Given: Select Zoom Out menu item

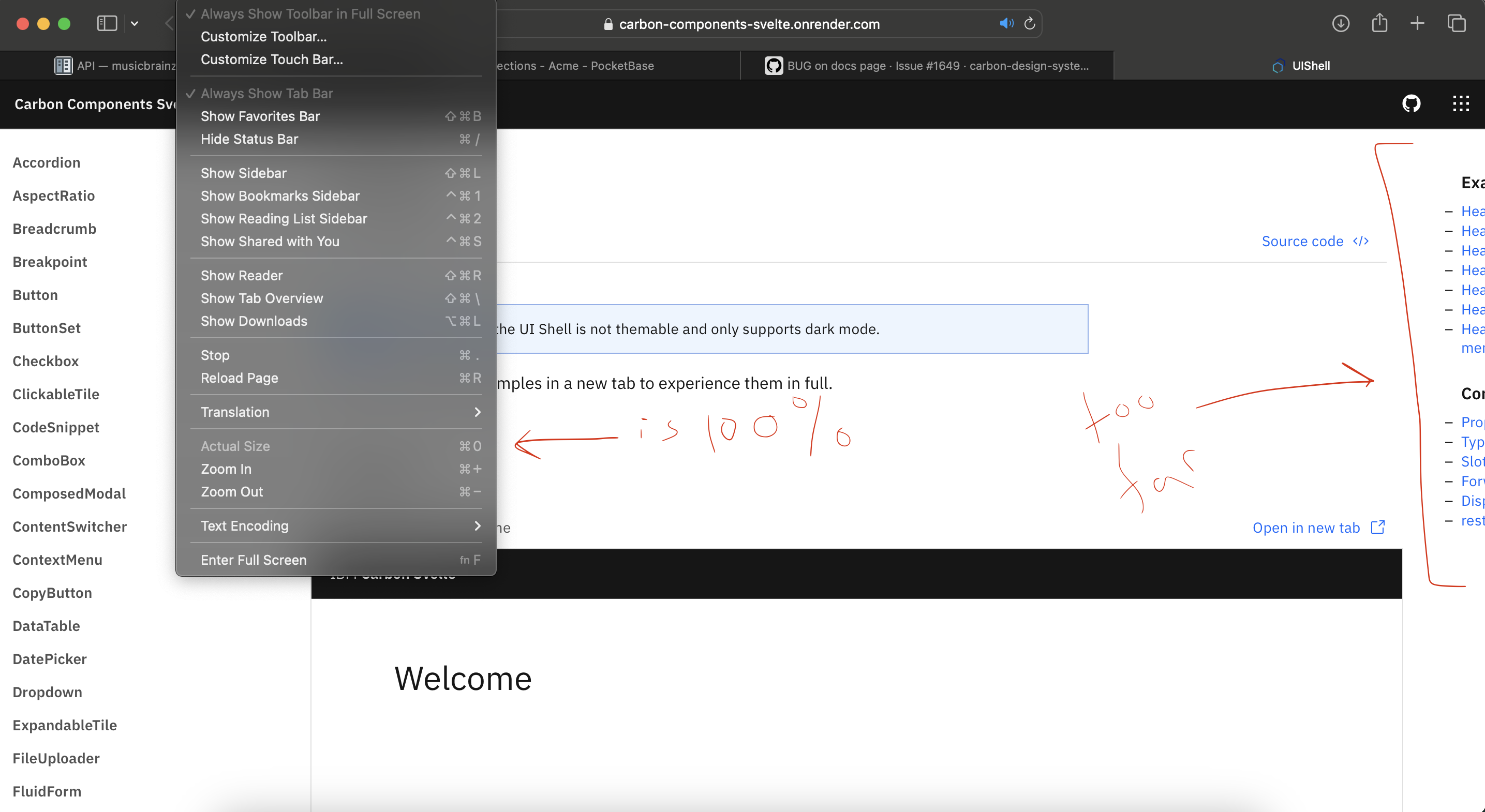Looking at the screenshot, I should tap(335, 491).
